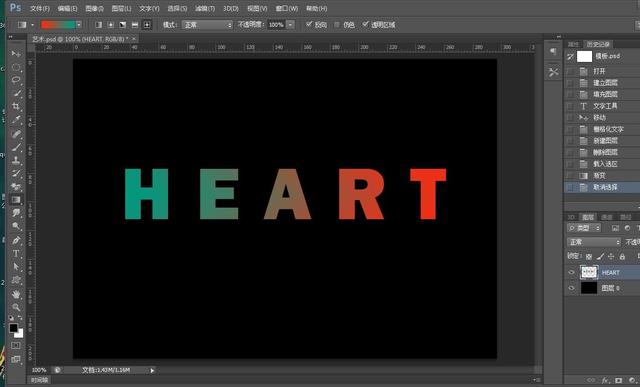Open the collapsed tool presets panel icon

pyautogui.click(x=553, y=73)
